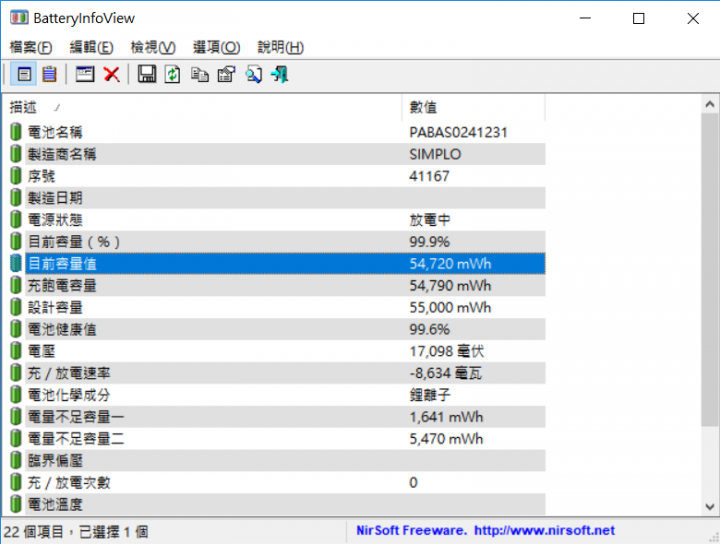Click battery icon beside 製造商名稱 row
Screen dimensions: 720x544
pyautogui.click(x=16, y=154)
